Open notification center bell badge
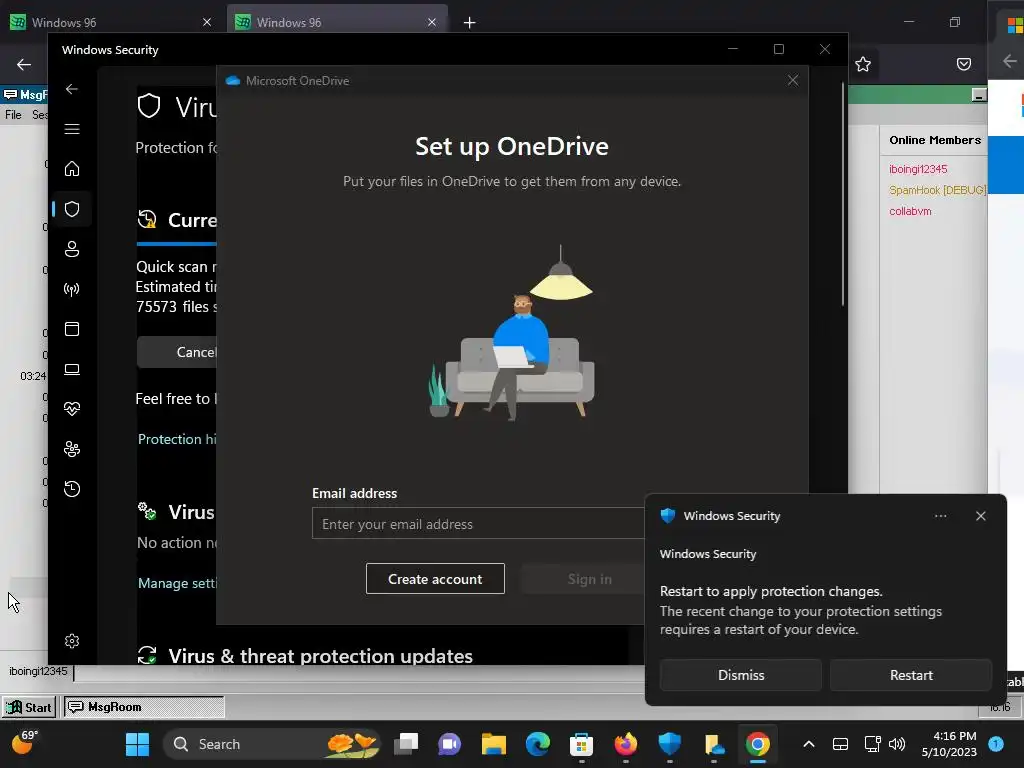The width and height of the screenshot is (1024, 768). [996, 744]
